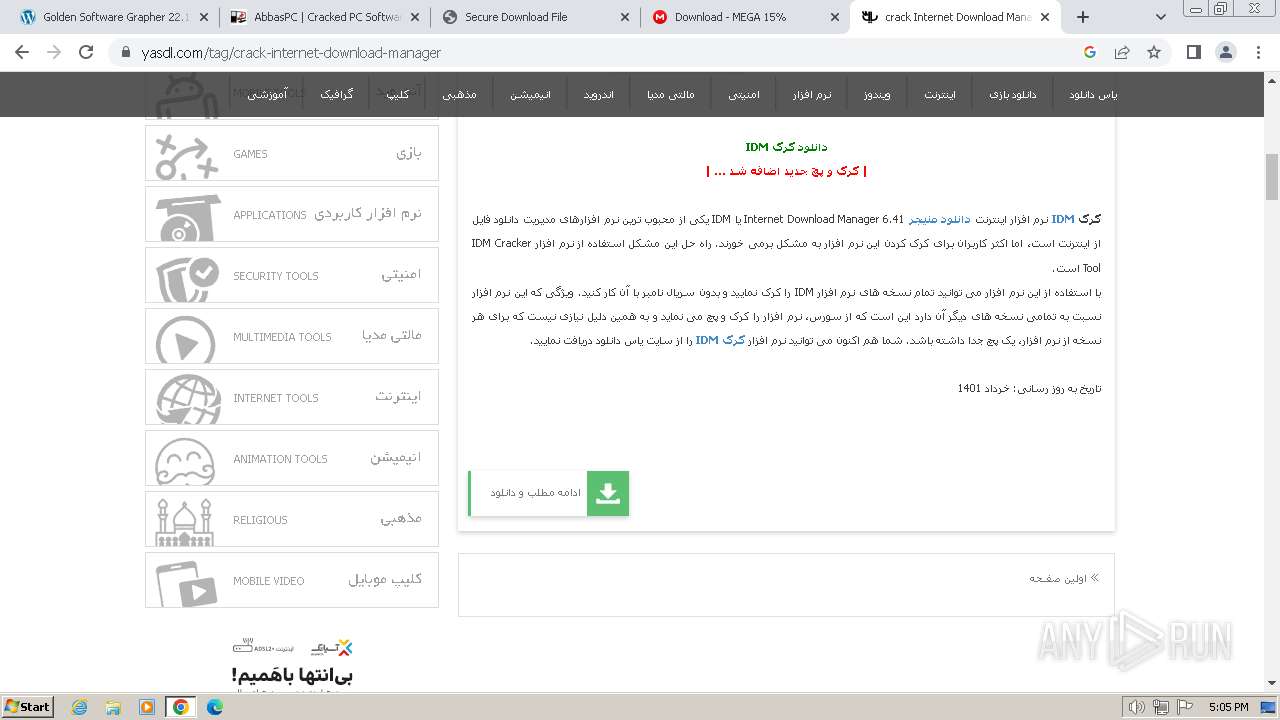Image resolution: width=1280 pixels, height=720 pixels.
Task: Open اندروید nav menu item
Action: 599,94
